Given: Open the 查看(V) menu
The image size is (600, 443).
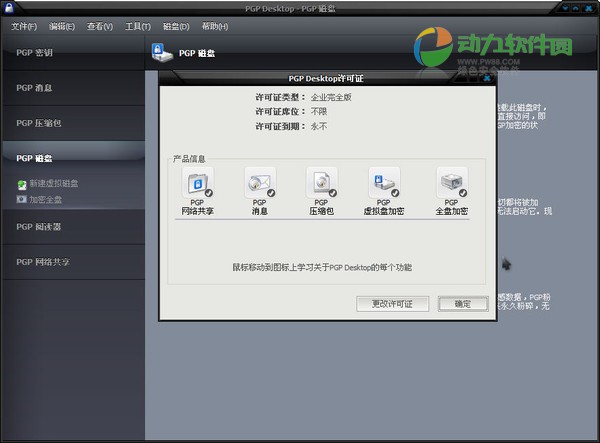Looking at the screenshot, I should [99, 26].
